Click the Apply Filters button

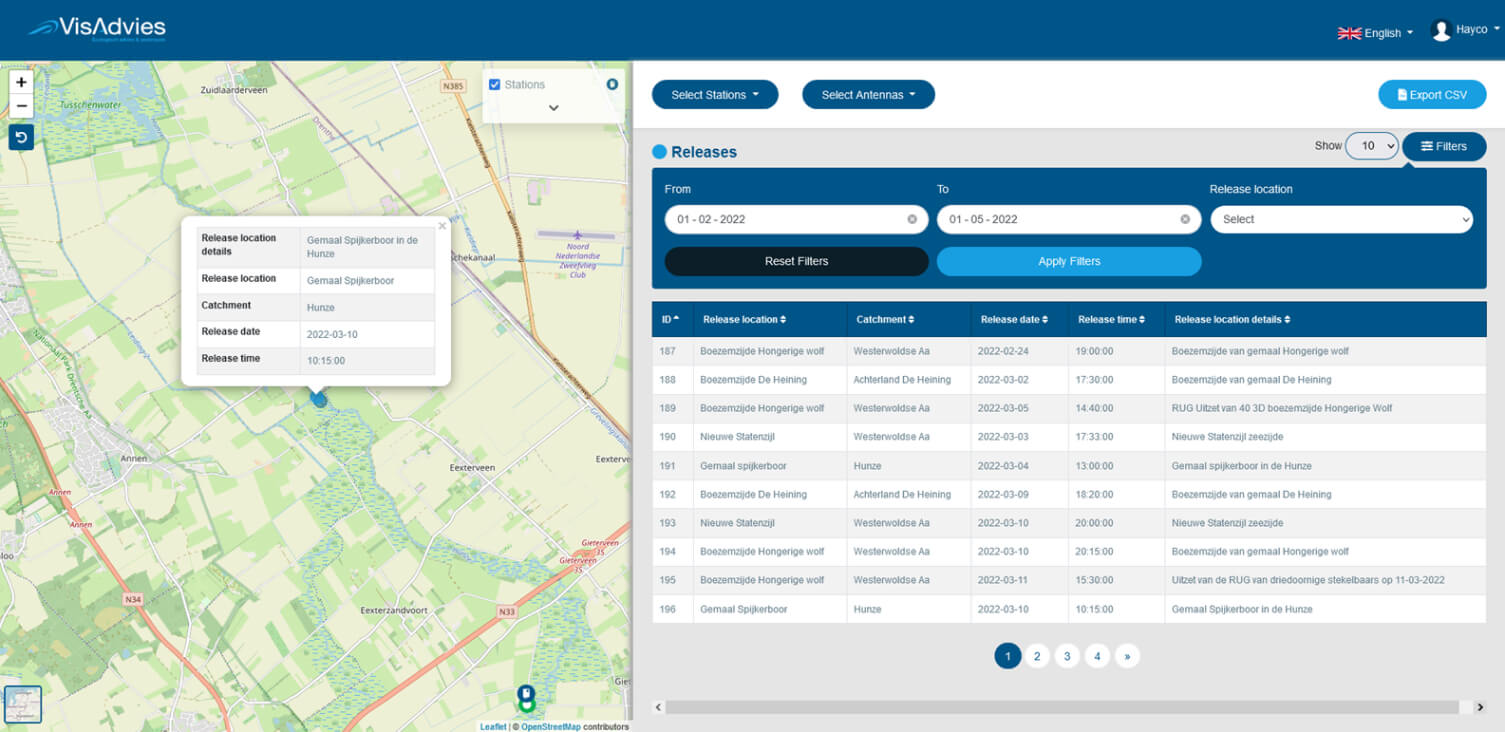click(x=1068, y=261)
